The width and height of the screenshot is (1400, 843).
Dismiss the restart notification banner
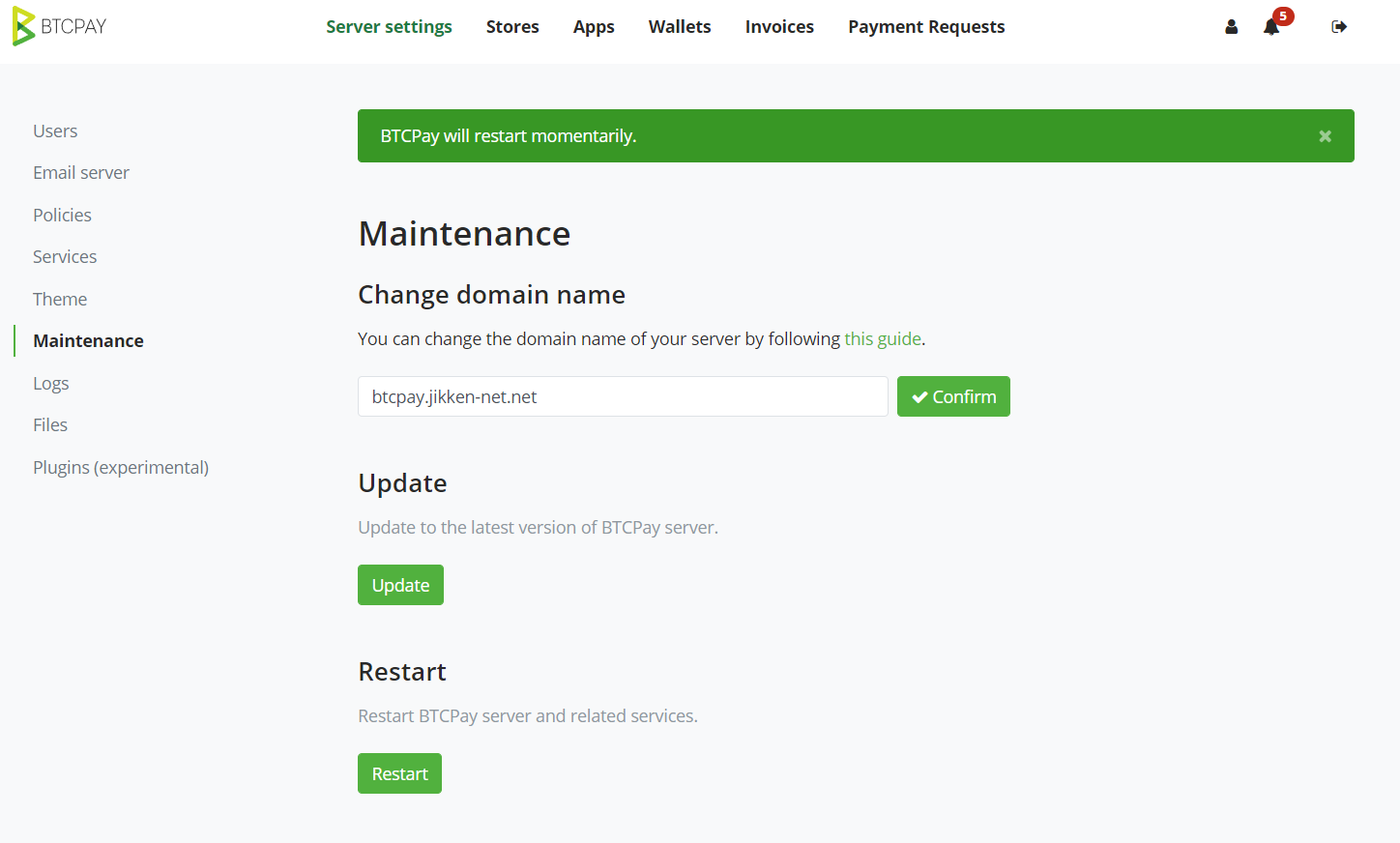click(x=1326, y=136)
